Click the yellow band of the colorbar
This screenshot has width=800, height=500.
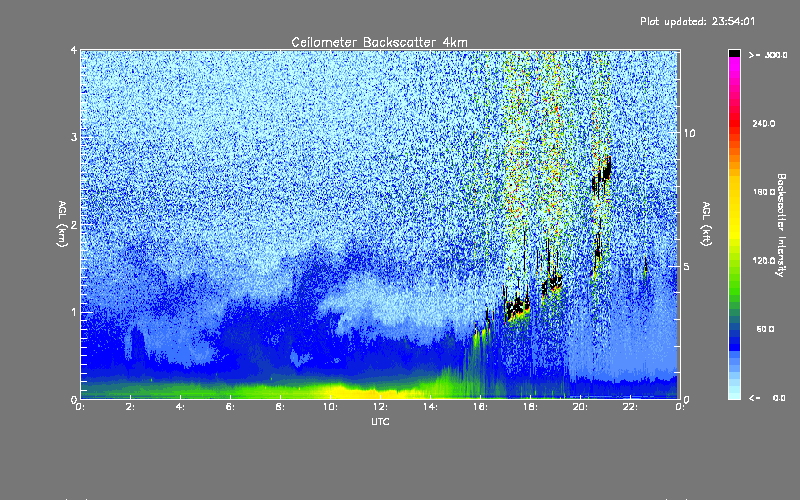click(734, 209)
